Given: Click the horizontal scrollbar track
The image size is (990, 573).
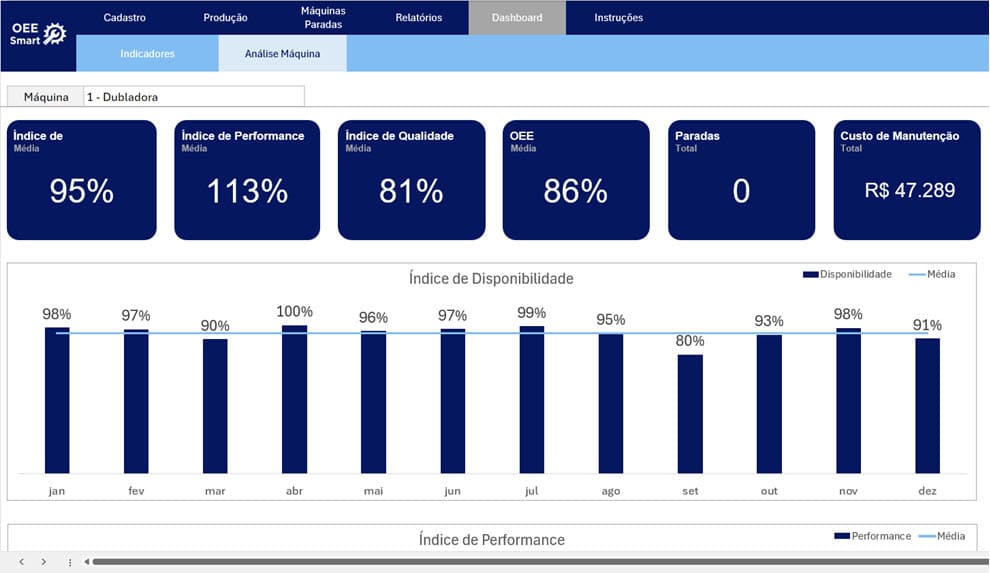Looking at the screenshot, I should pyautogui.click(x=540, y=562).
